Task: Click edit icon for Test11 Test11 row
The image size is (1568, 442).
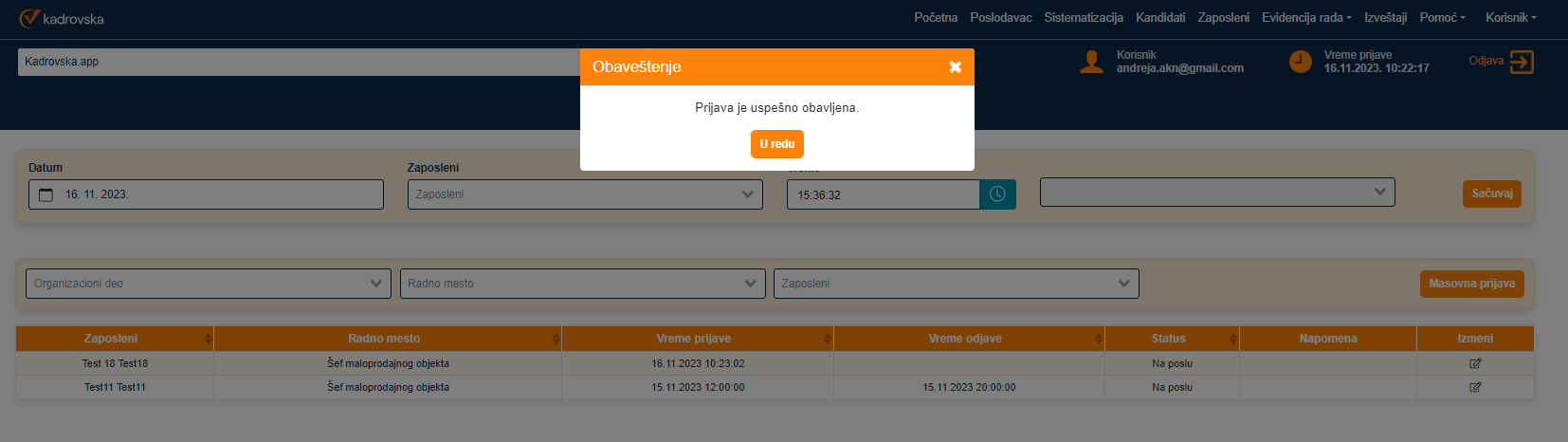Action: [1474, 387]
